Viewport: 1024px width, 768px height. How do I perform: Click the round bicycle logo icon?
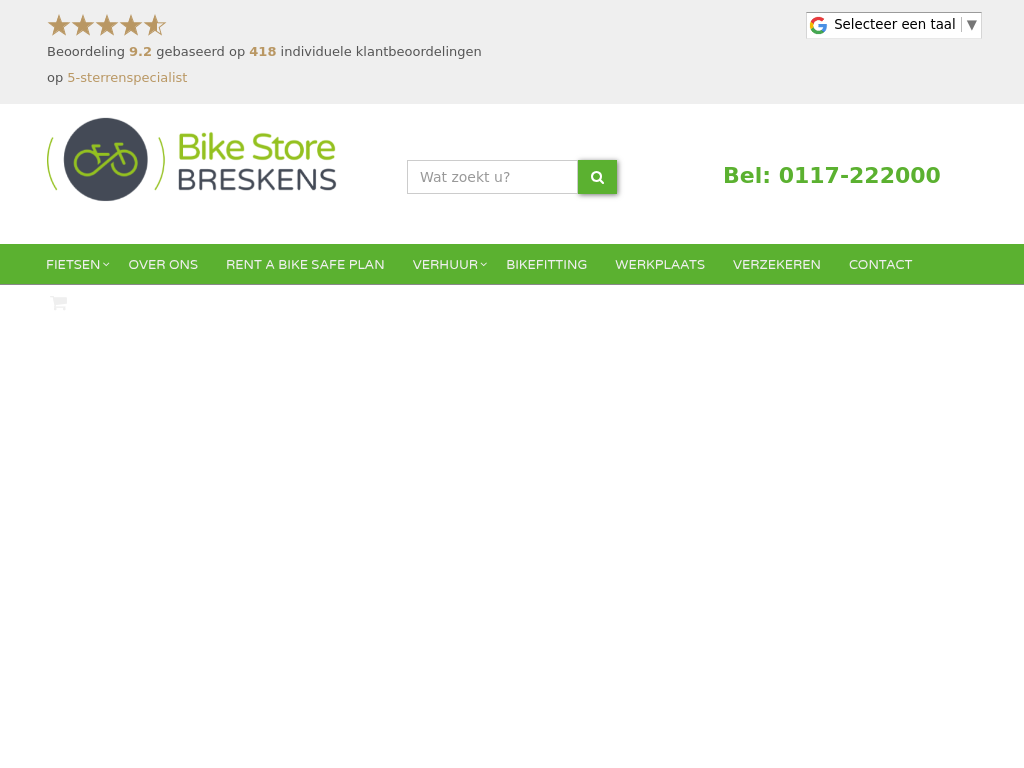(x=106, y=159)
